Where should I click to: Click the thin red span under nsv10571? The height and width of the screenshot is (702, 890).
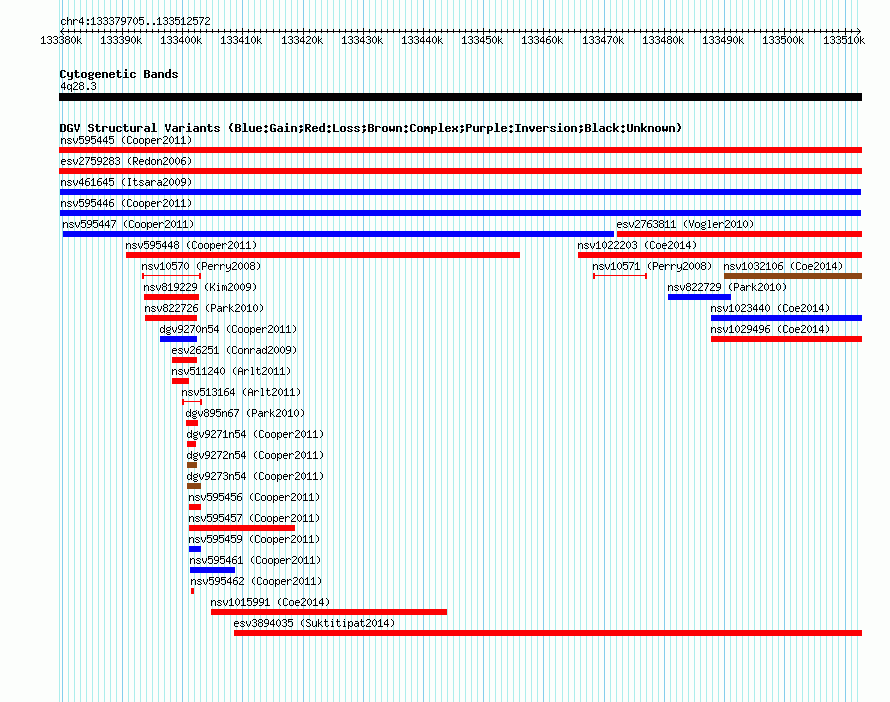[620, 276]
